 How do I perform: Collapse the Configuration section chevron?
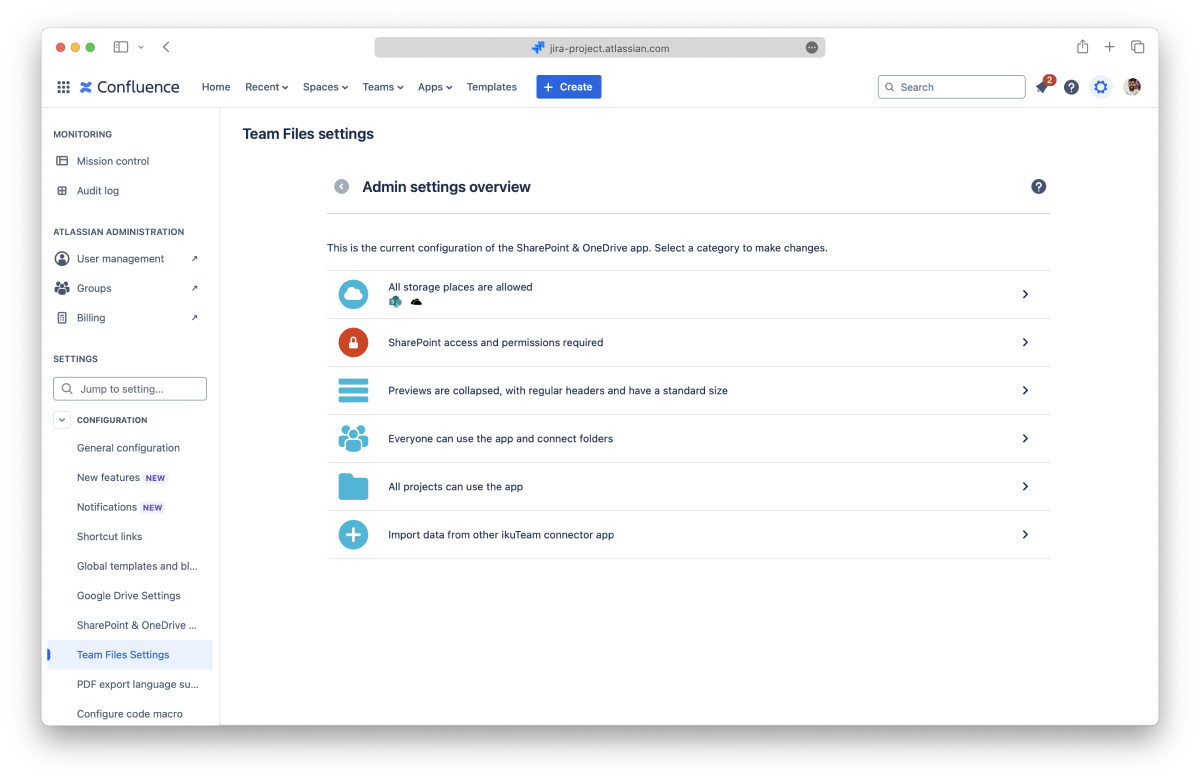point(62,420)
